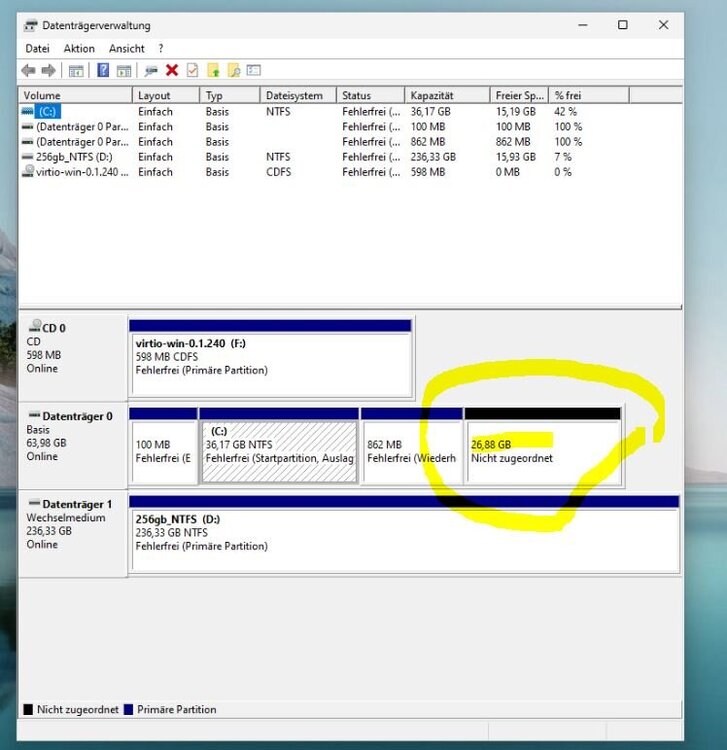Sort by the Layout column header

tap(166, 95)
